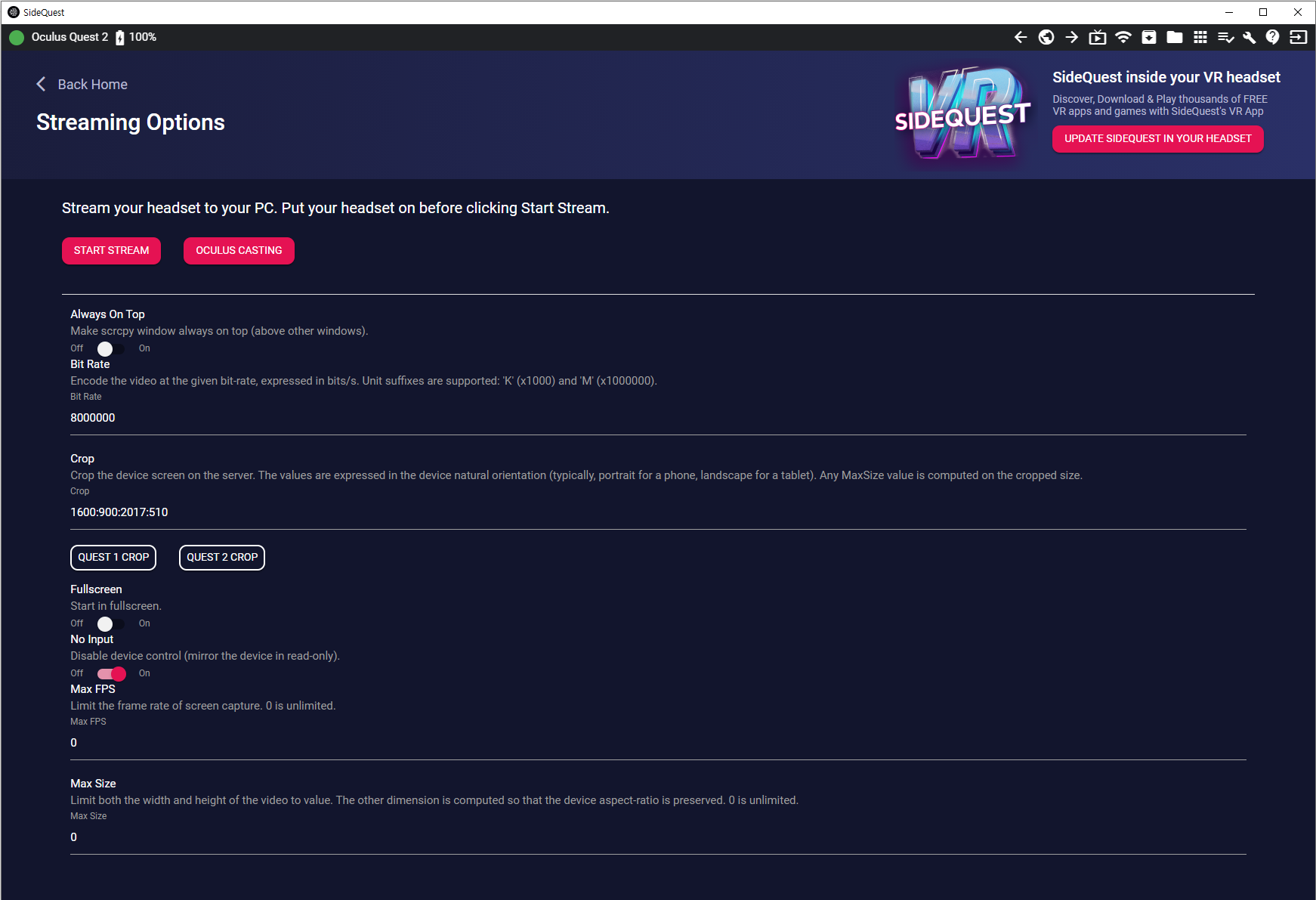Apply the QUEST 1 CROP preset
The height and width of the screenshot is (900, 1316).
tap(113, 558)
